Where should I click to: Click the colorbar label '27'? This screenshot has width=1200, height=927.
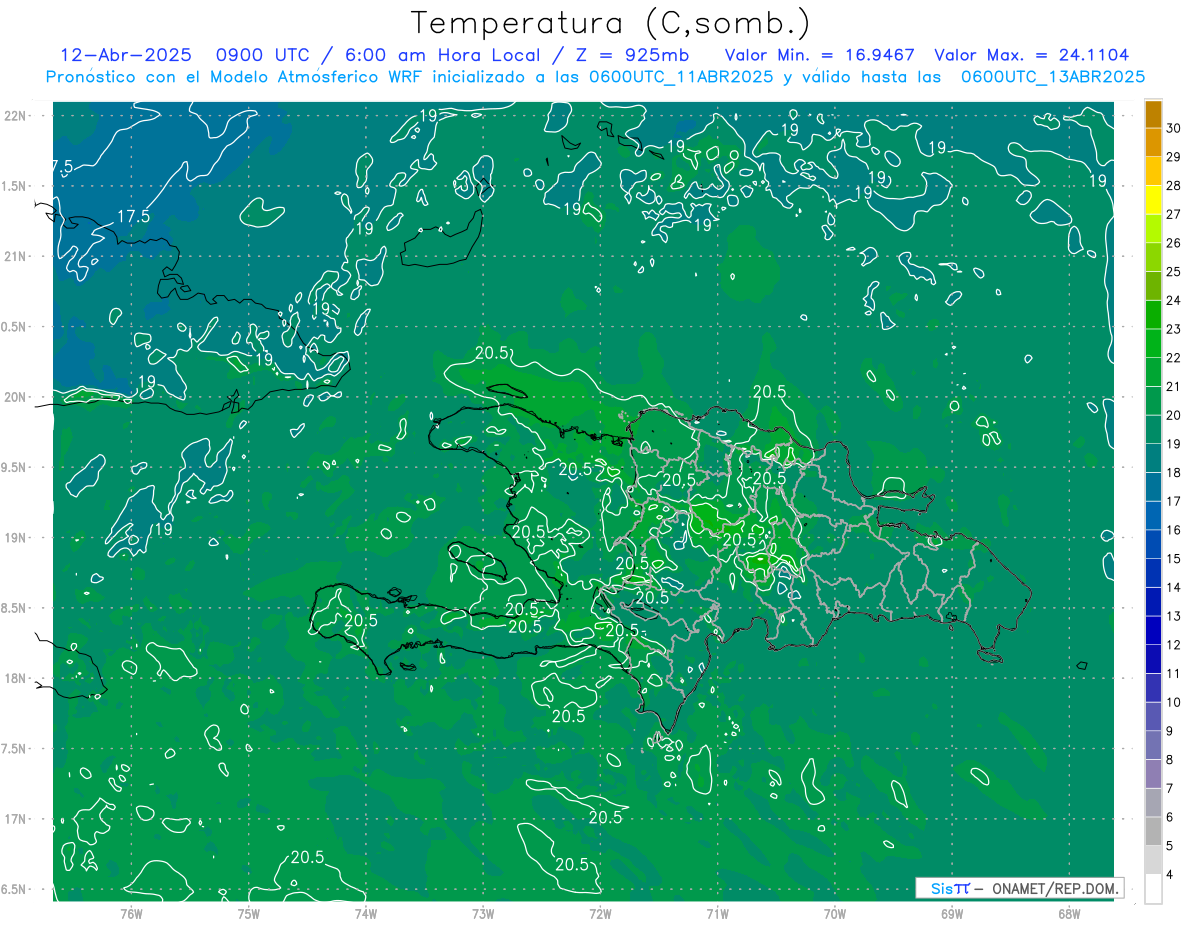tap(1174, 214)
